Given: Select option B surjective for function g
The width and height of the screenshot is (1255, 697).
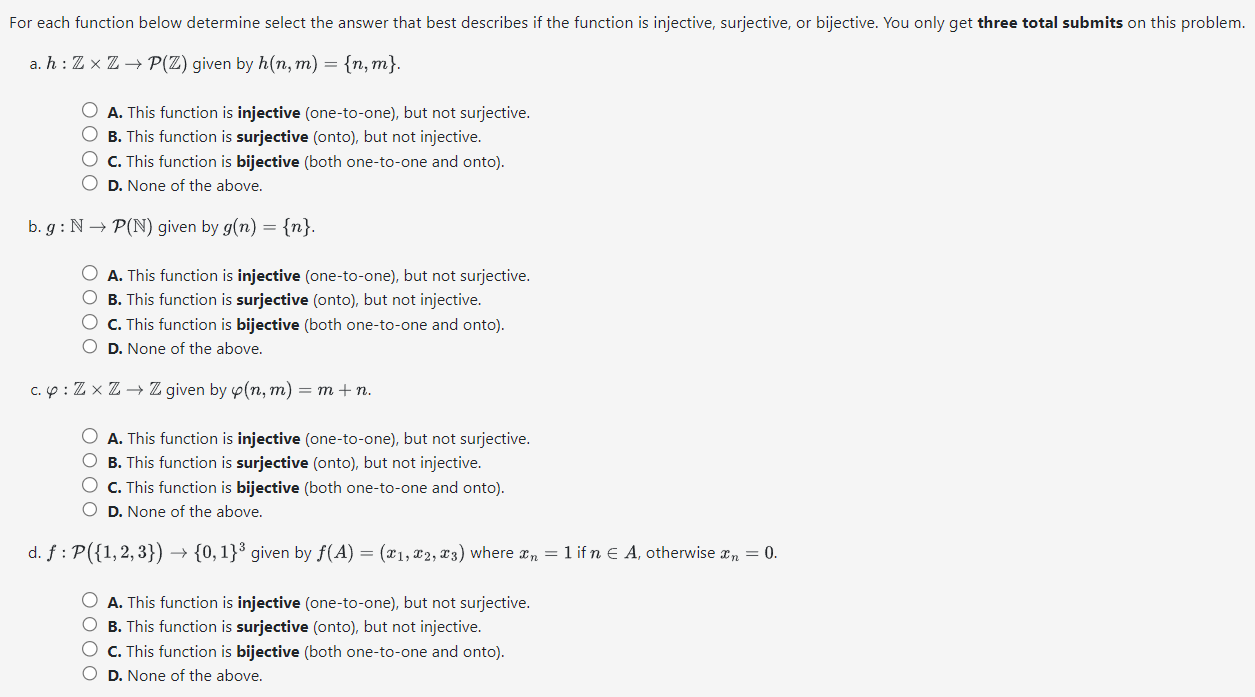Looking at the screenshot, I should tap(89, 297).
